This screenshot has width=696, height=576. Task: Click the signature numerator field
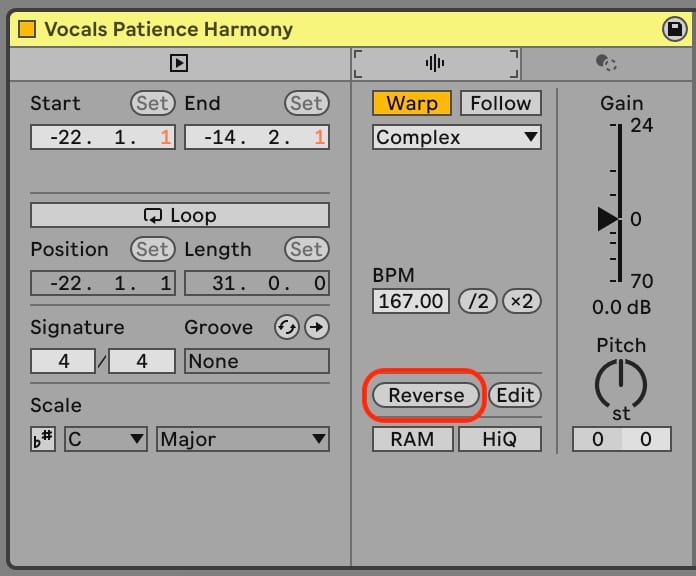[x=63, y=361]
